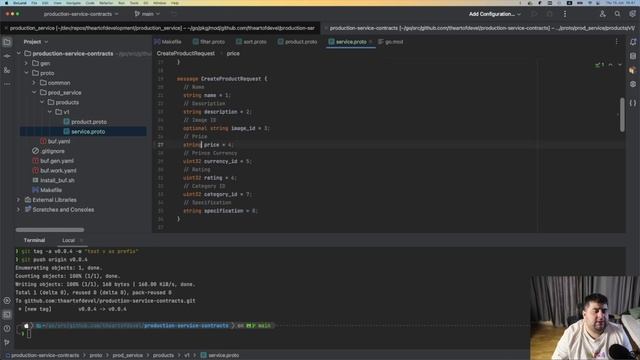Switch to product.proto editor tab
The image size is (640, 360).
coord(297,42)
